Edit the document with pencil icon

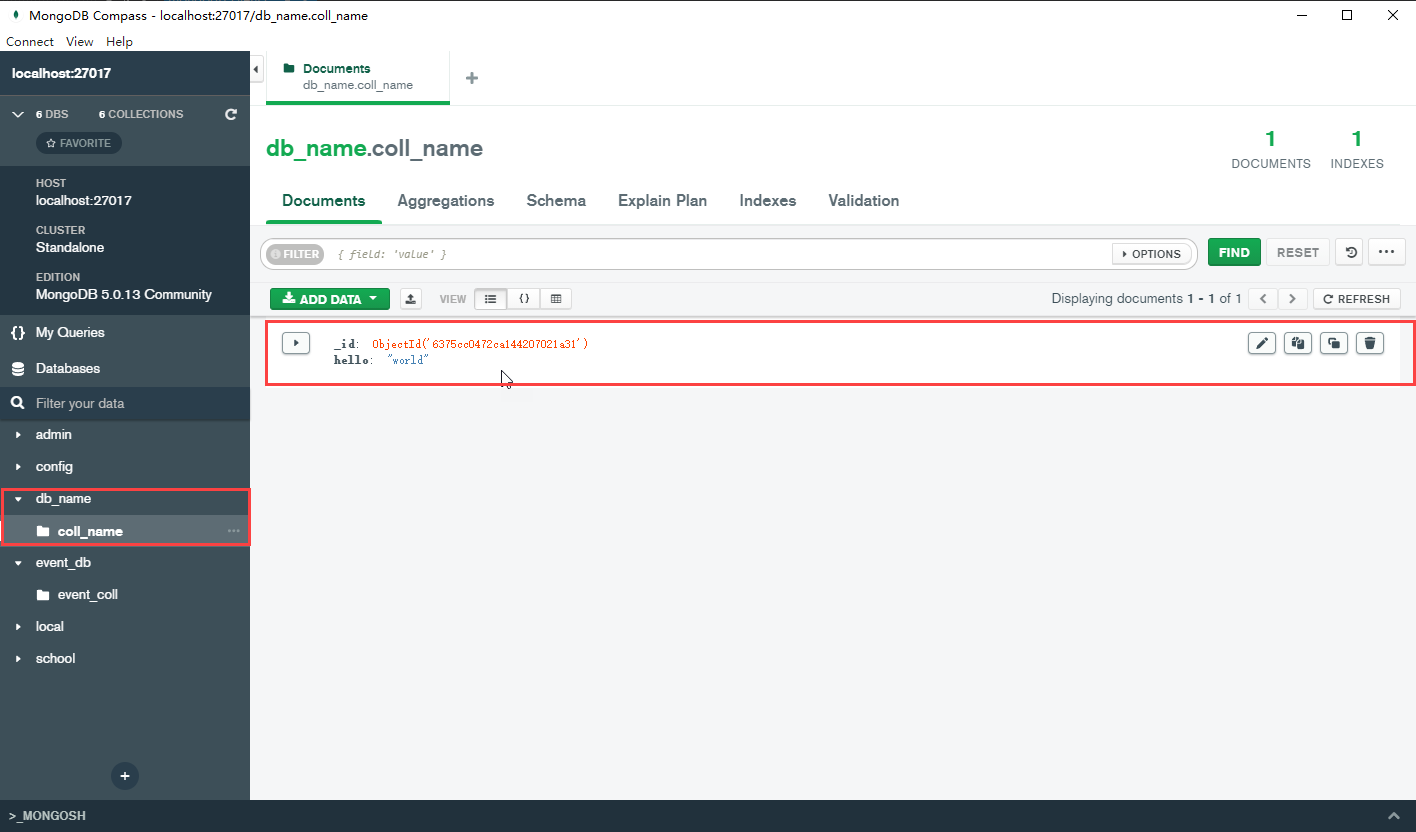click(1262, 343)
